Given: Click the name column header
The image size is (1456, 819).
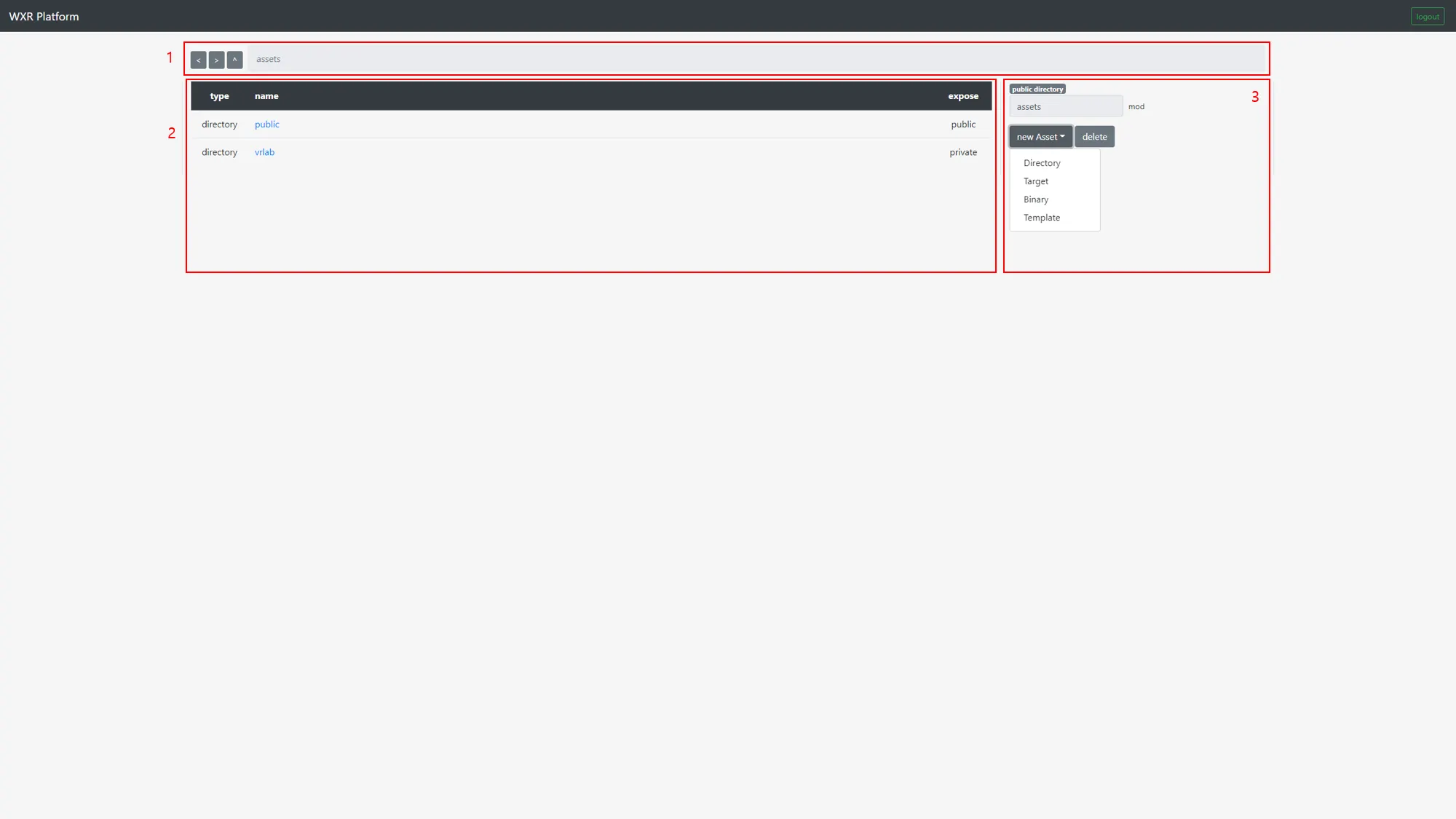Looking at the screenshot, I should (266, 96).
